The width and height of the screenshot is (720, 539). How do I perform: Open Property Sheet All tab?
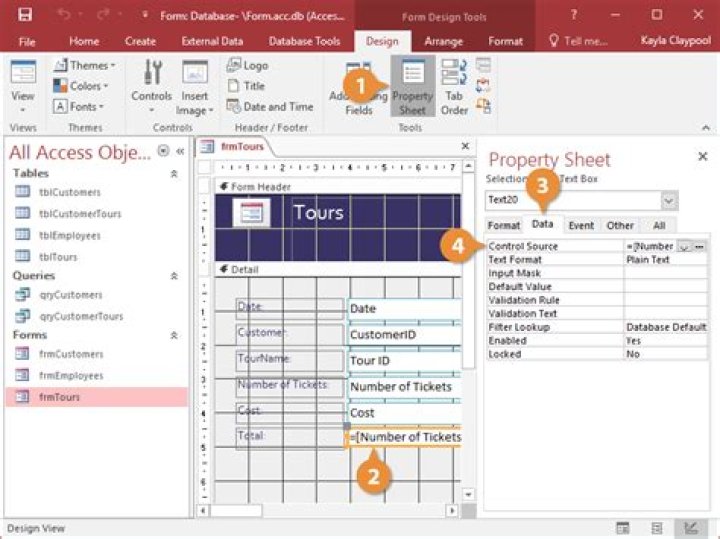[659, 225]
